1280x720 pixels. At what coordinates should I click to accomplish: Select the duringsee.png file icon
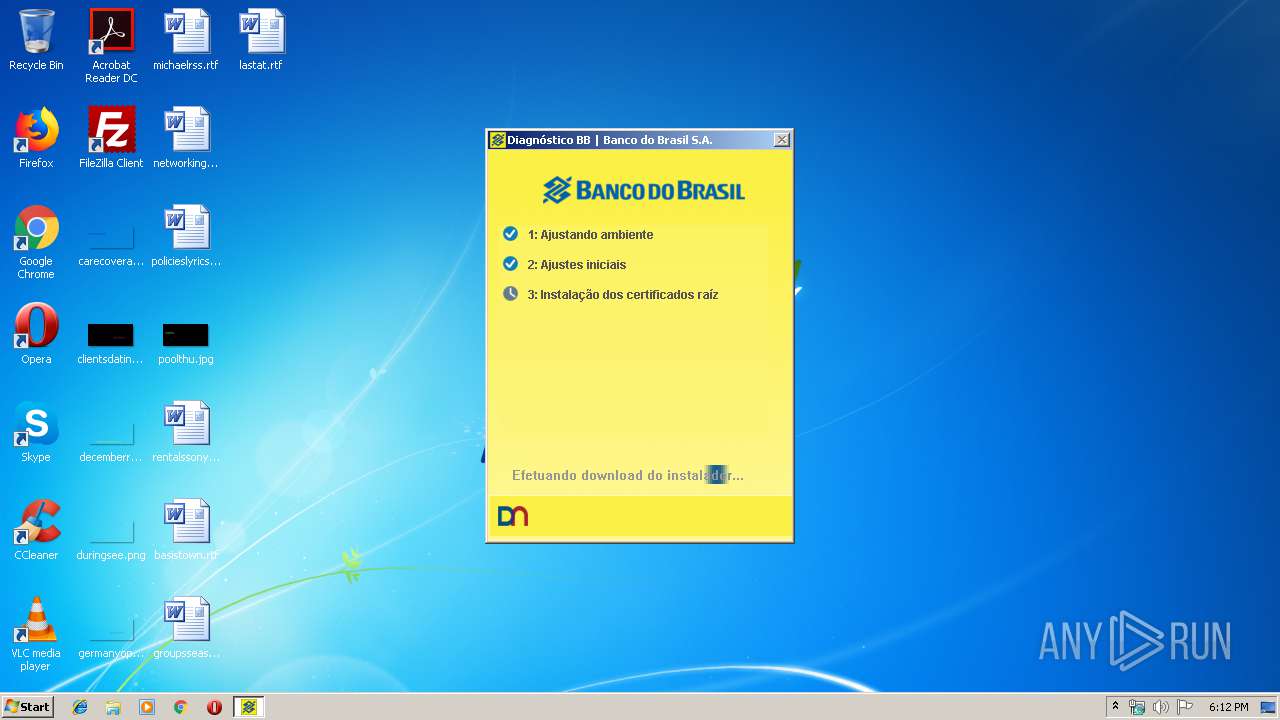click(x=111, y=538)
